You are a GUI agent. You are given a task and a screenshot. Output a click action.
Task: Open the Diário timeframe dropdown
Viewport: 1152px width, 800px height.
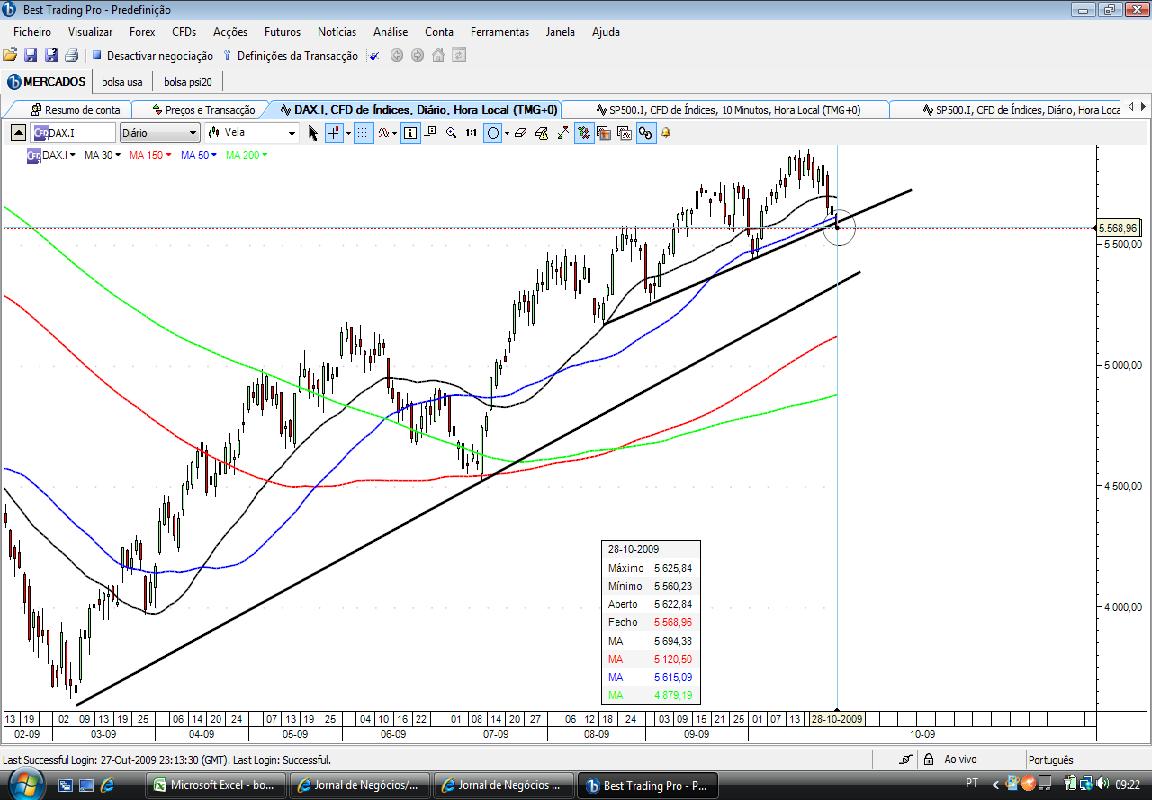(160, 133)
